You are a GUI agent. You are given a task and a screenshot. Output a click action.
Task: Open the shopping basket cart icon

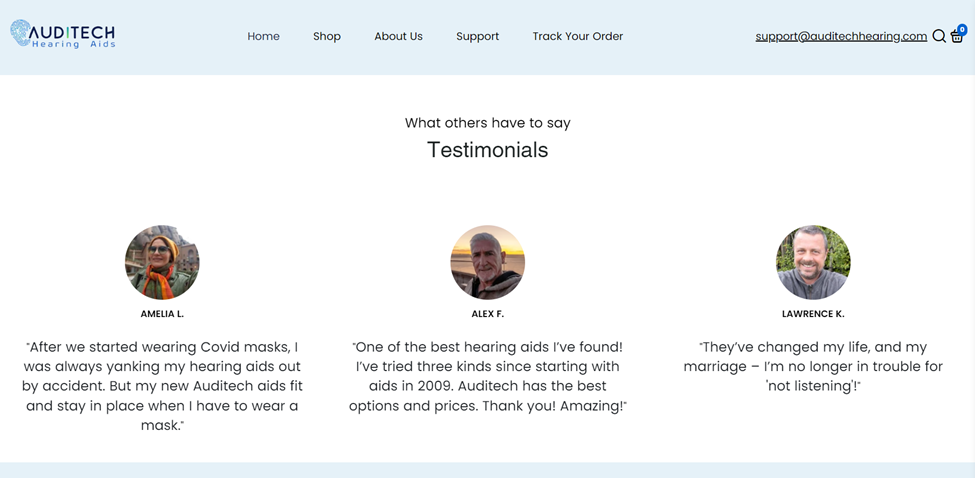click(x=956, y=37)
